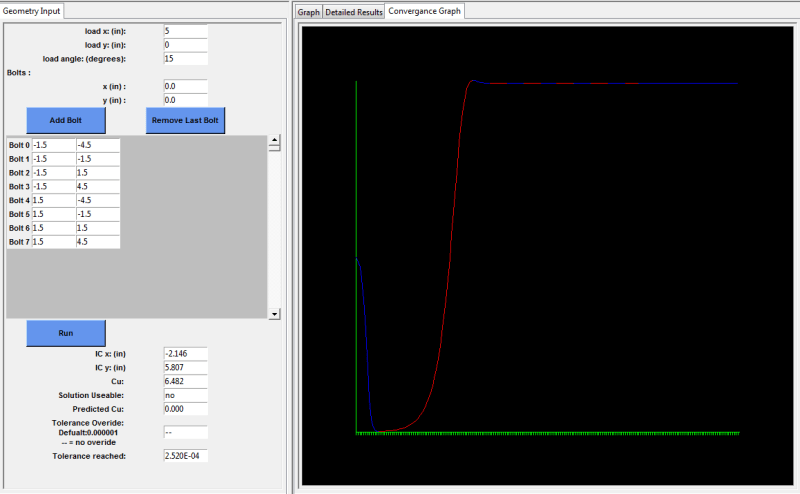
Task: Click the IC y result field
Action: [185, 367]
